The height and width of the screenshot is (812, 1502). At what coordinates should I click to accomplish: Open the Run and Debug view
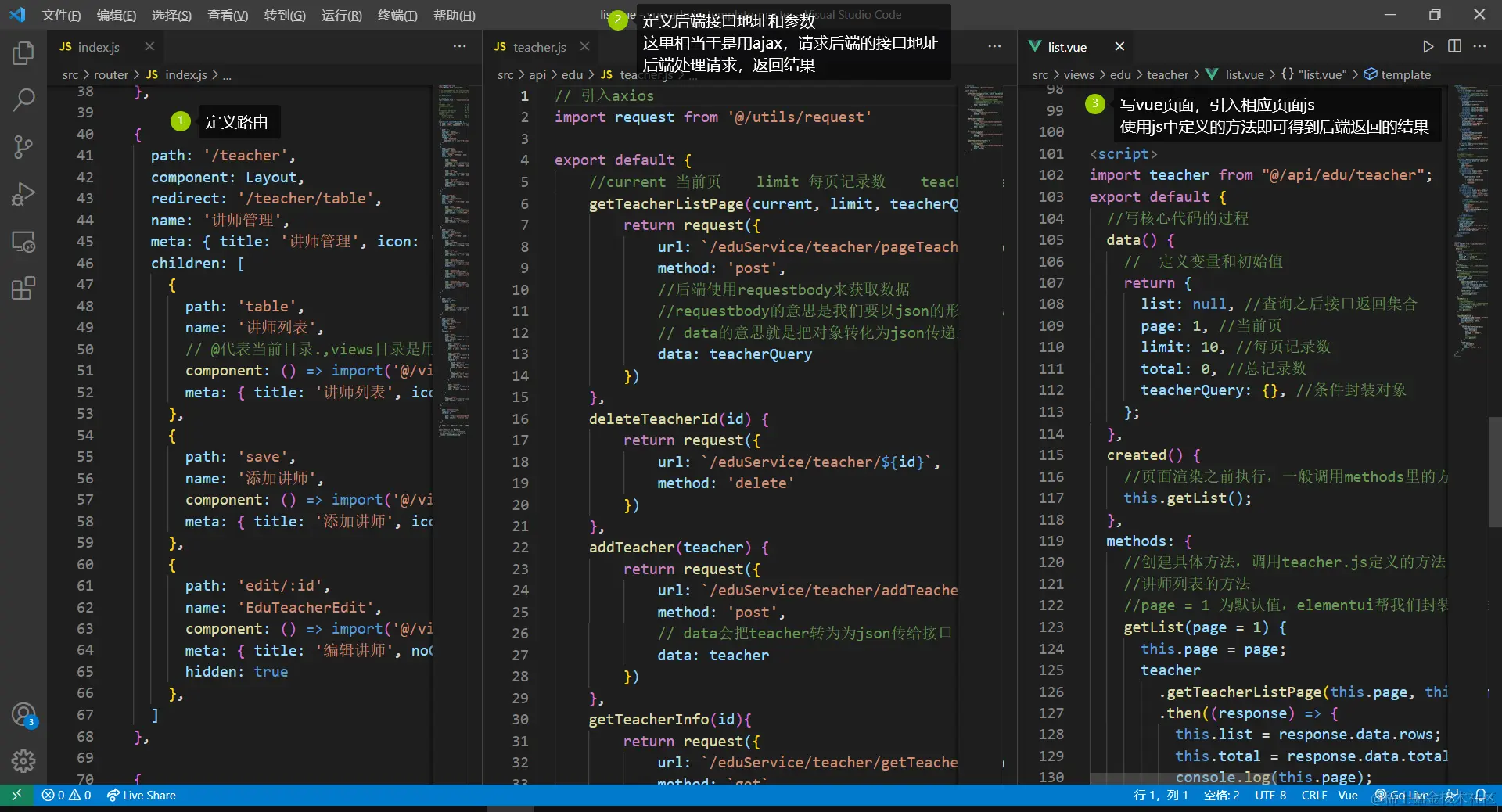pos(23,194)
